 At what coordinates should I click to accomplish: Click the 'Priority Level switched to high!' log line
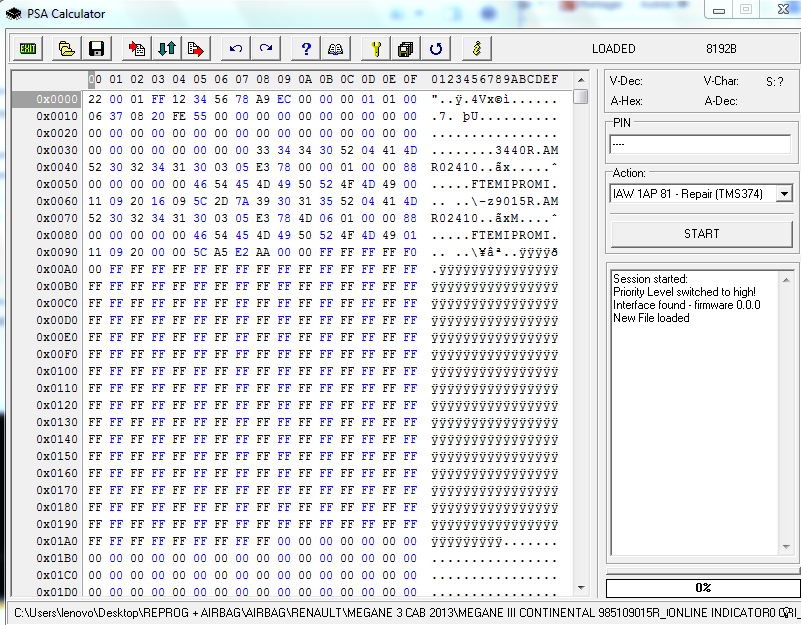click(x=685, y=292)
